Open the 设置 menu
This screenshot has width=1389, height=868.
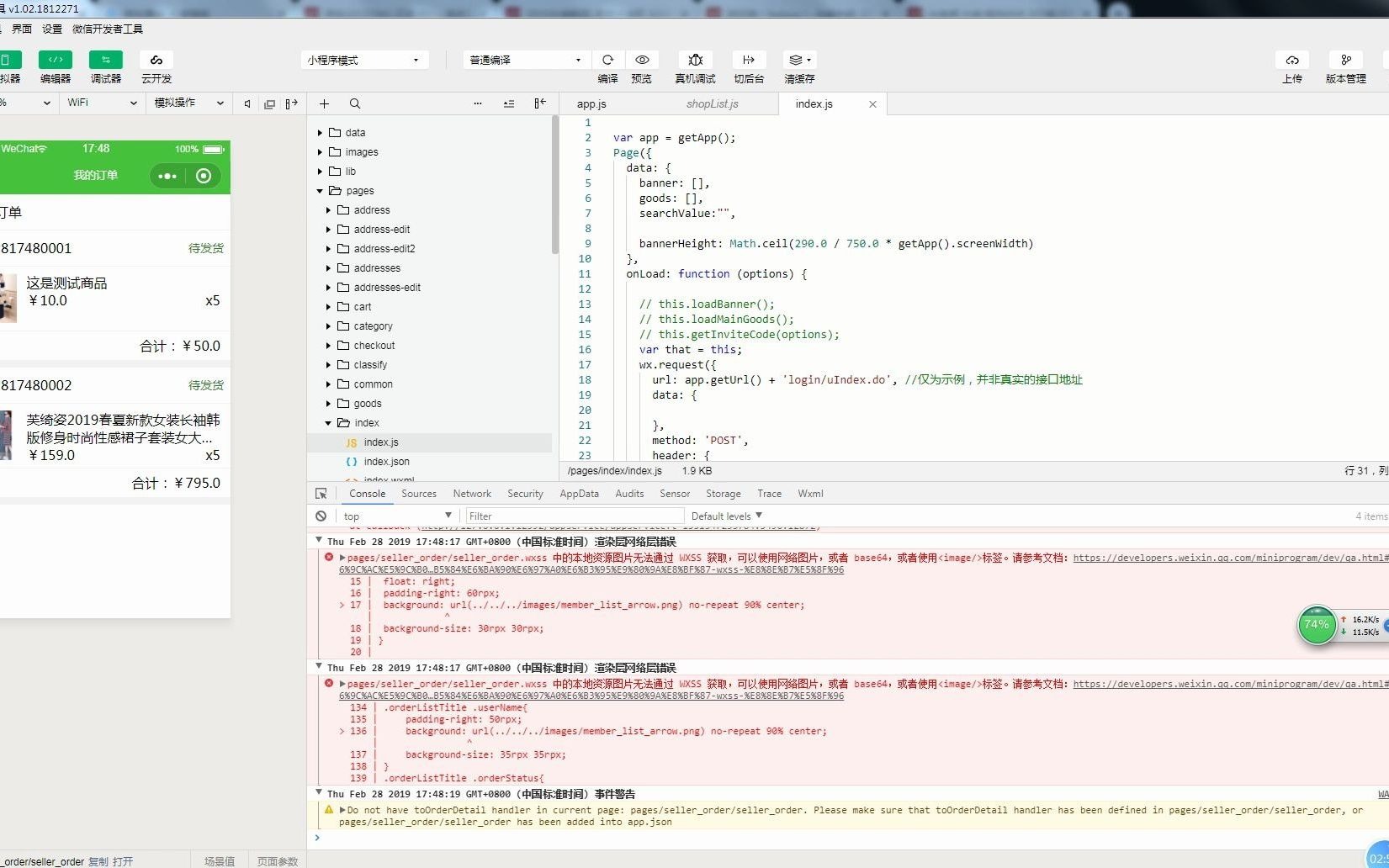point(52,29)
